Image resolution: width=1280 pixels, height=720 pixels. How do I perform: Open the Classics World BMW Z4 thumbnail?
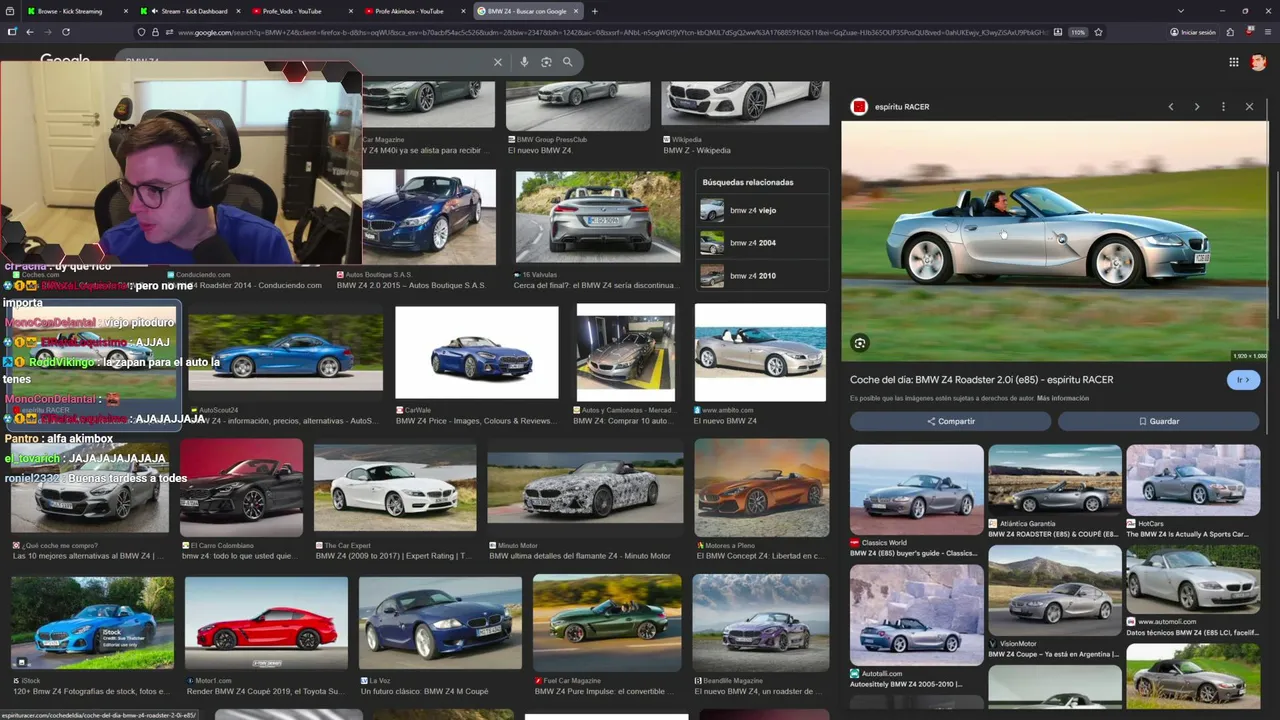tap(917, 490)
